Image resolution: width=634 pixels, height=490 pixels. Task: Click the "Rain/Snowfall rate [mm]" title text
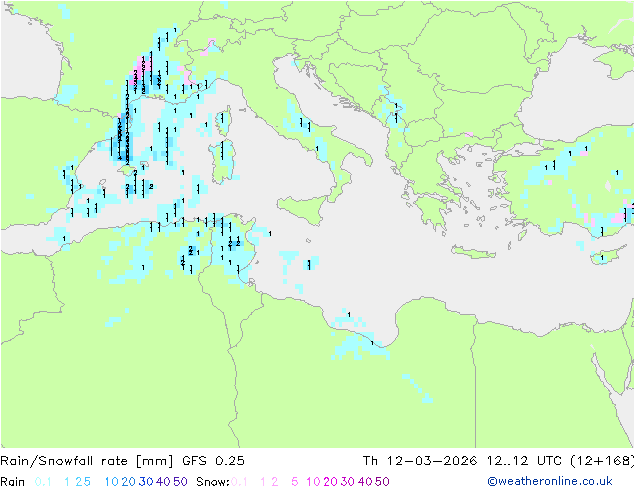pyautogui.click(x=87, y=461)
